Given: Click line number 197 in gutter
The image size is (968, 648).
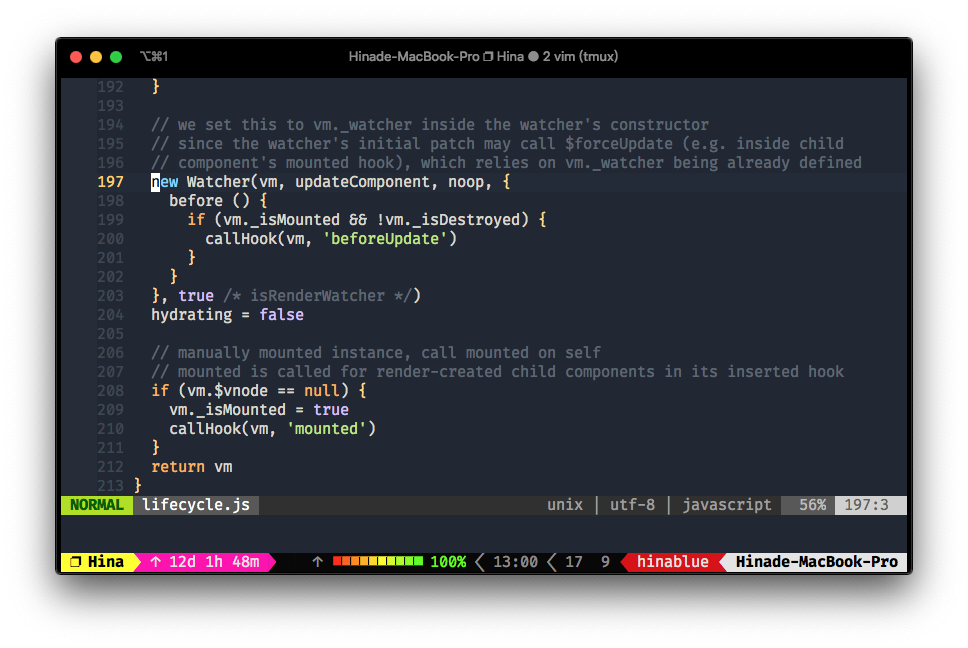Looking at the screenshot, I should click(x=111, y=182).
